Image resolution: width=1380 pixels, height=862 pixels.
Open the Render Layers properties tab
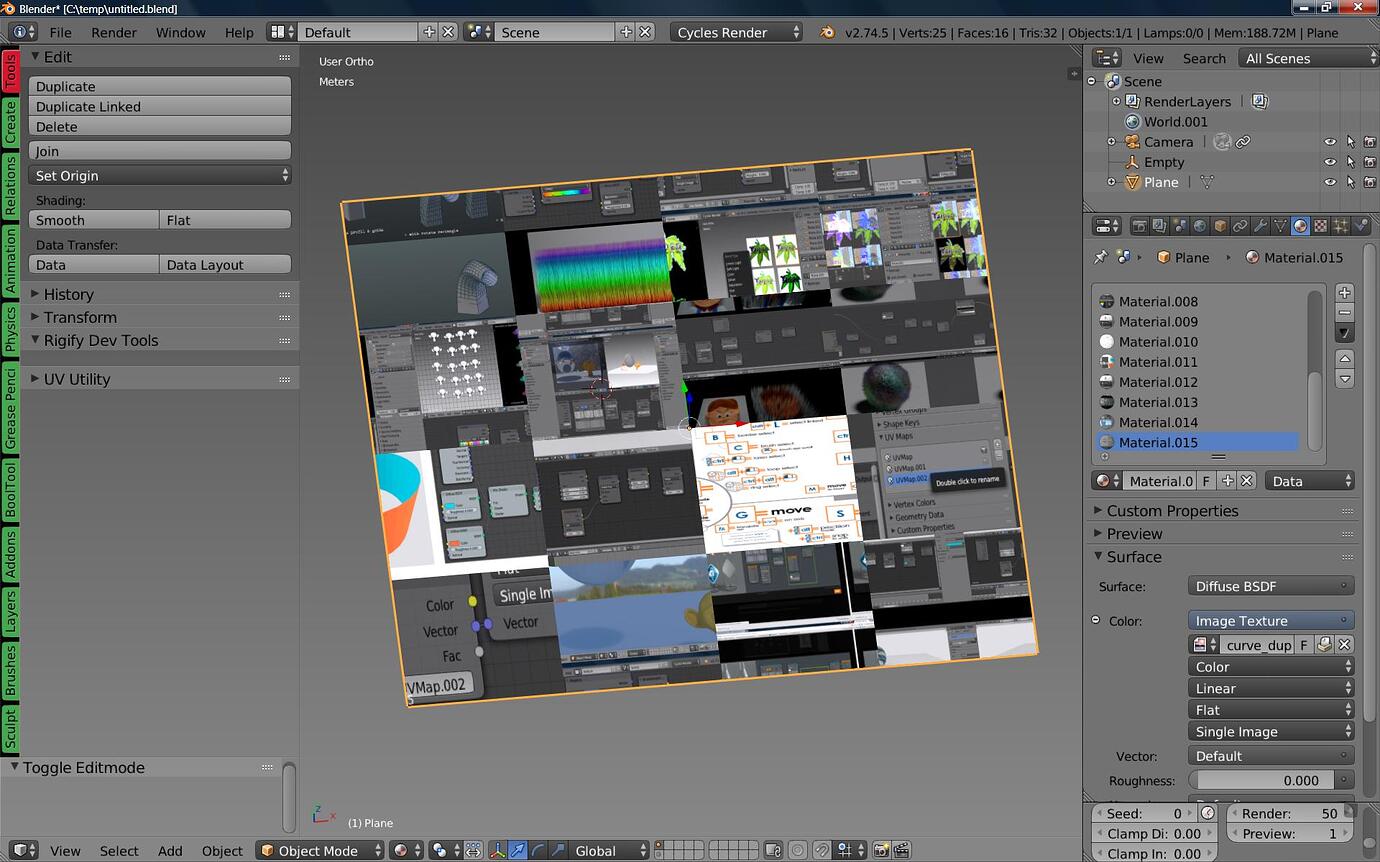pos(1159,226)
